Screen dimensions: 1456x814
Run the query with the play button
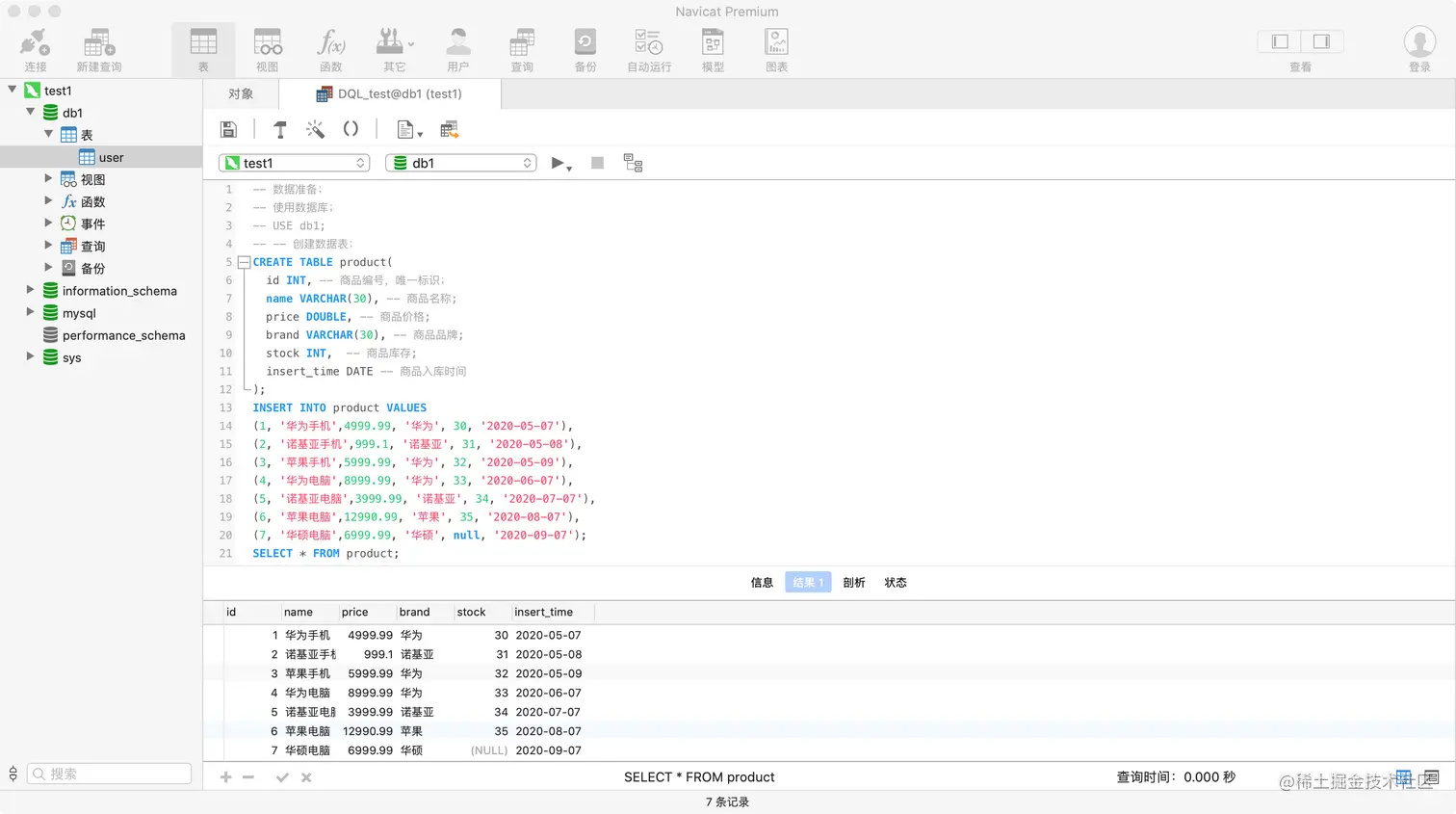(560, 164)
